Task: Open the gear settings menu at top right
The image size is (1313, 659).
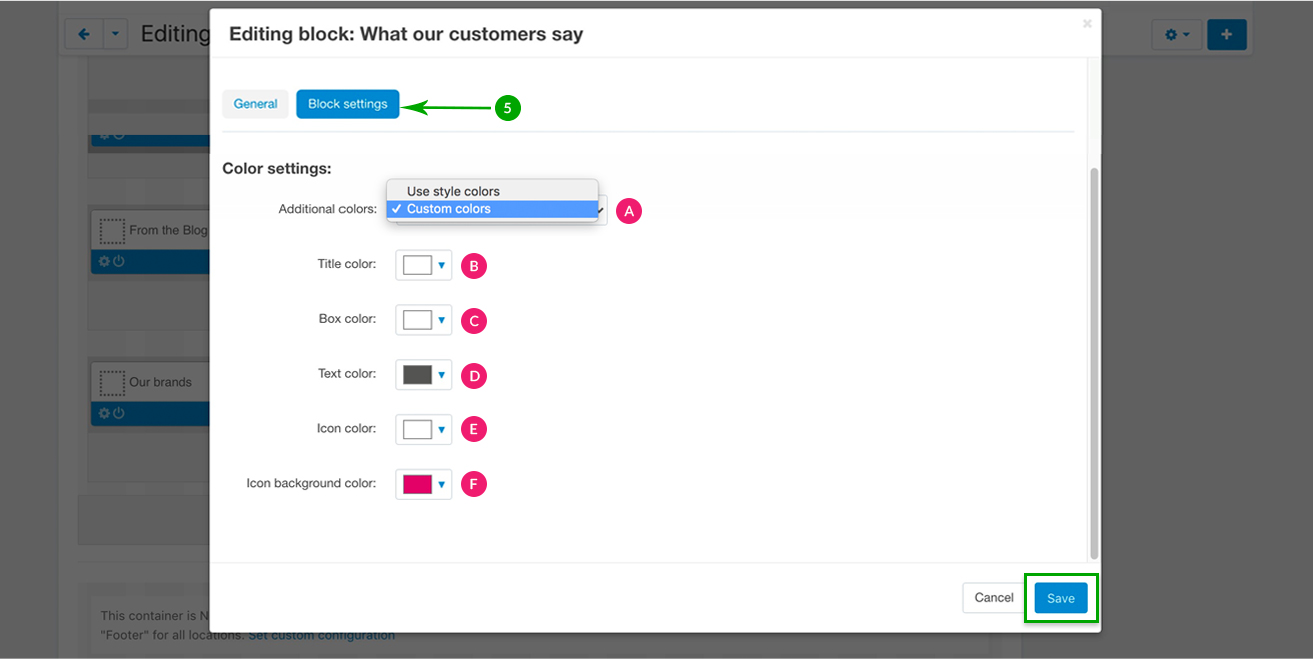Action: [1176, 35]
